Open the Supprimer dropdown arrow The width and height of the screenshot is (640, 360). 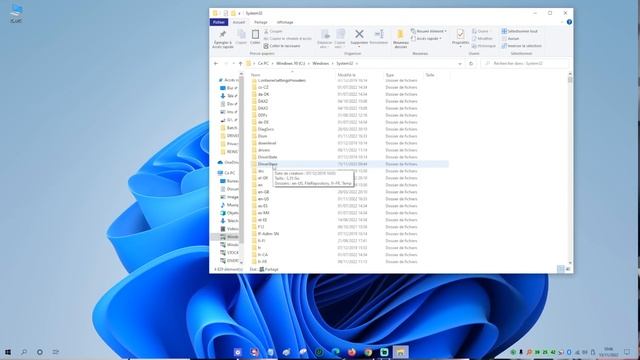click(359, 47)
